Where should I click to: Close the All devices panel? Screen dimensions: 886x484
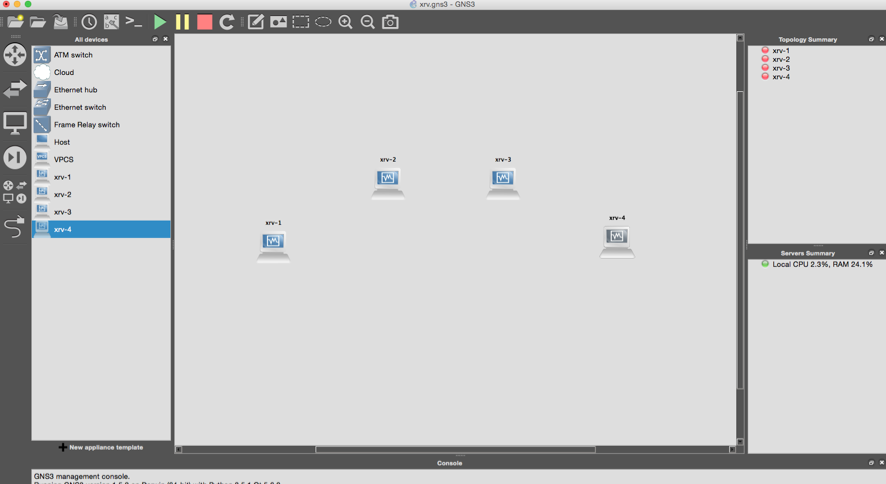[x=166, y=39]
